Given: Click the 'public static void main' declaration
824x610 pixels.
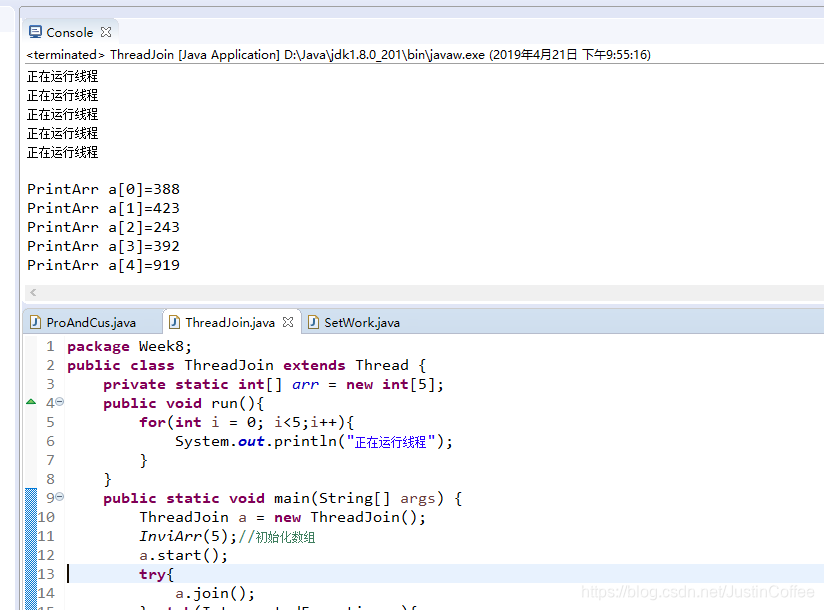Looking at the screenshot, I should (x=282, y=498).
